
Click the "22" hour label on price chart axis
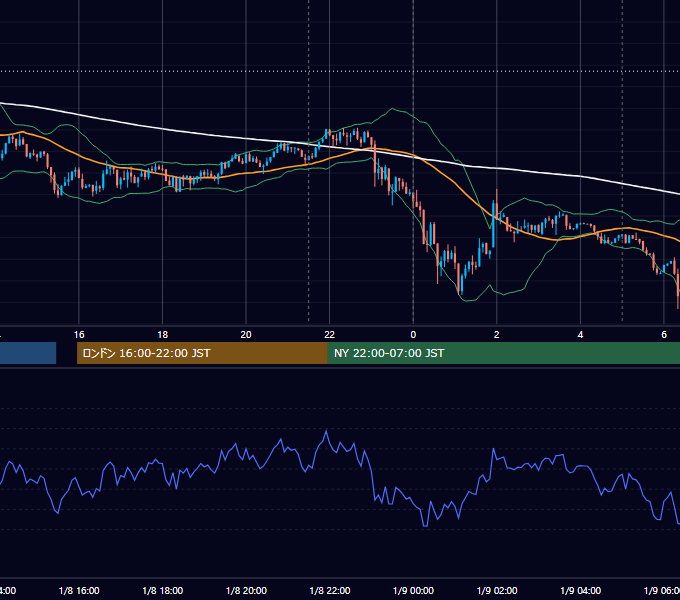click(330, 335)
